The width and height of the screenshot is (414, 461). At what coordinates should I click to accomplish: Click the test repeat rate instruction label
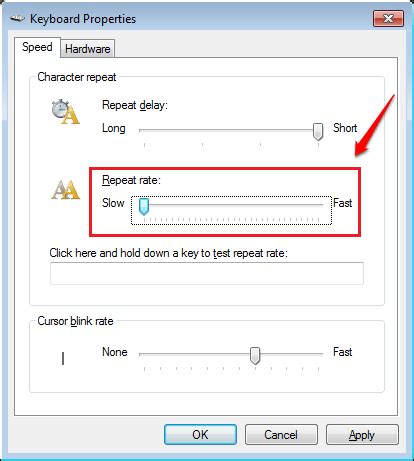click(168, 253)
